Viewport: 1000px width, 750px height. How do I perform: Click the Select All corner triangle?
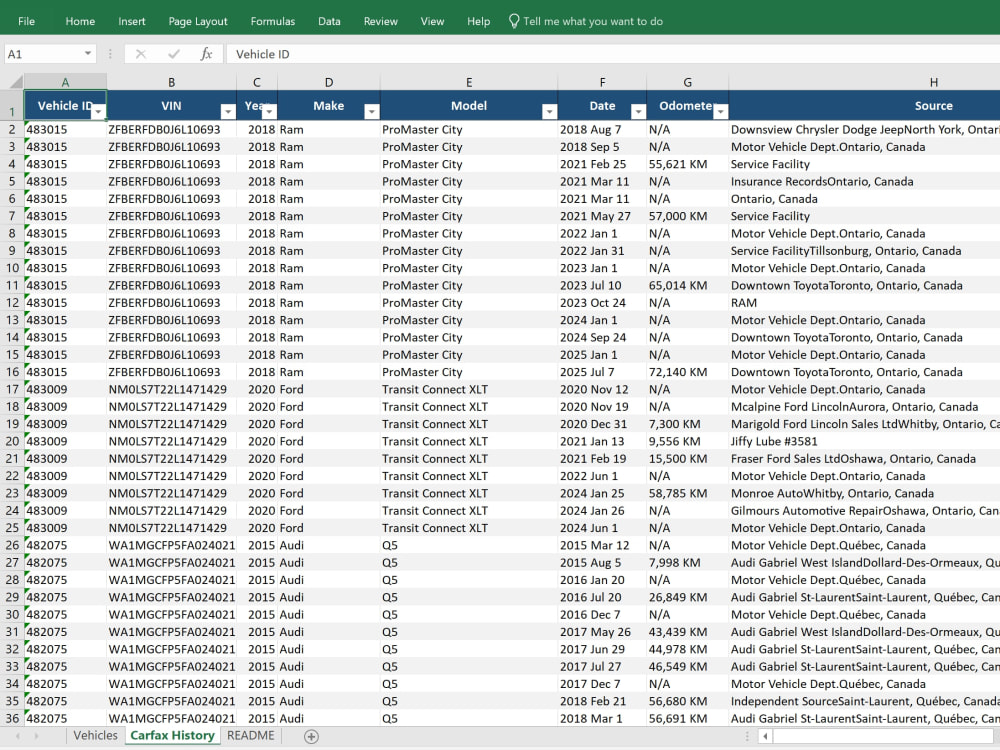pyautogui.click(x=16, y=82)
